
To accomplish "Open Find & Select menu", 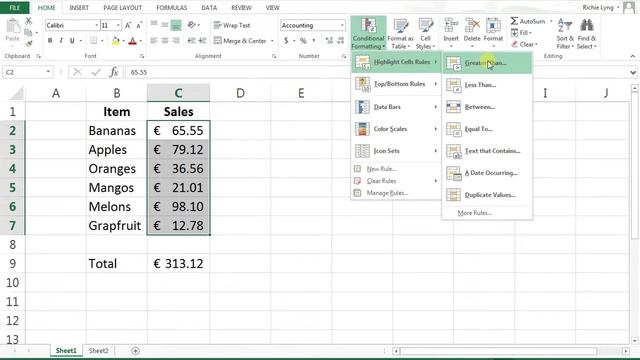I will (587, 33).
